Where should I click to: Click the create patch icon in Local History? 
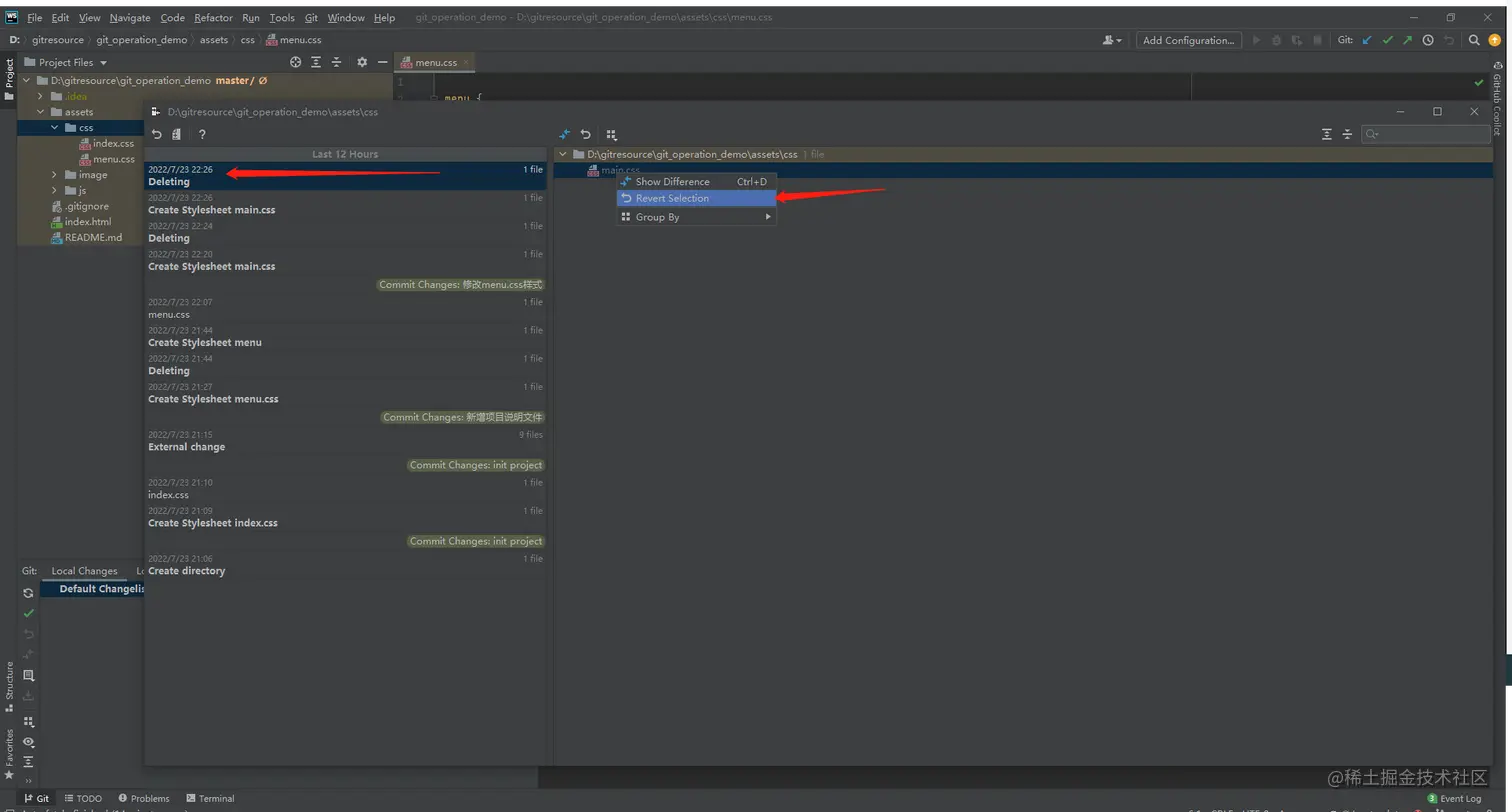click(177, 134)
